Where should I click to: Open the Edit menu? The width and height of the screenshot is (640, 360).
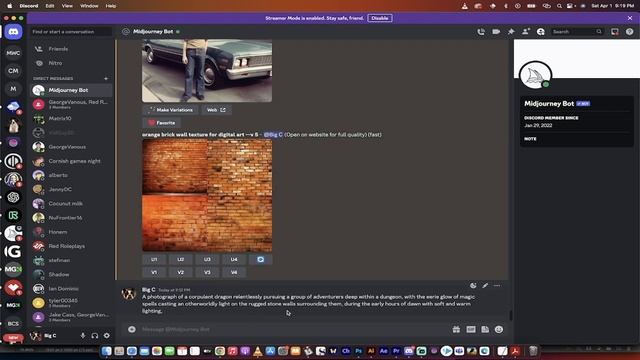tap(50, 6)
